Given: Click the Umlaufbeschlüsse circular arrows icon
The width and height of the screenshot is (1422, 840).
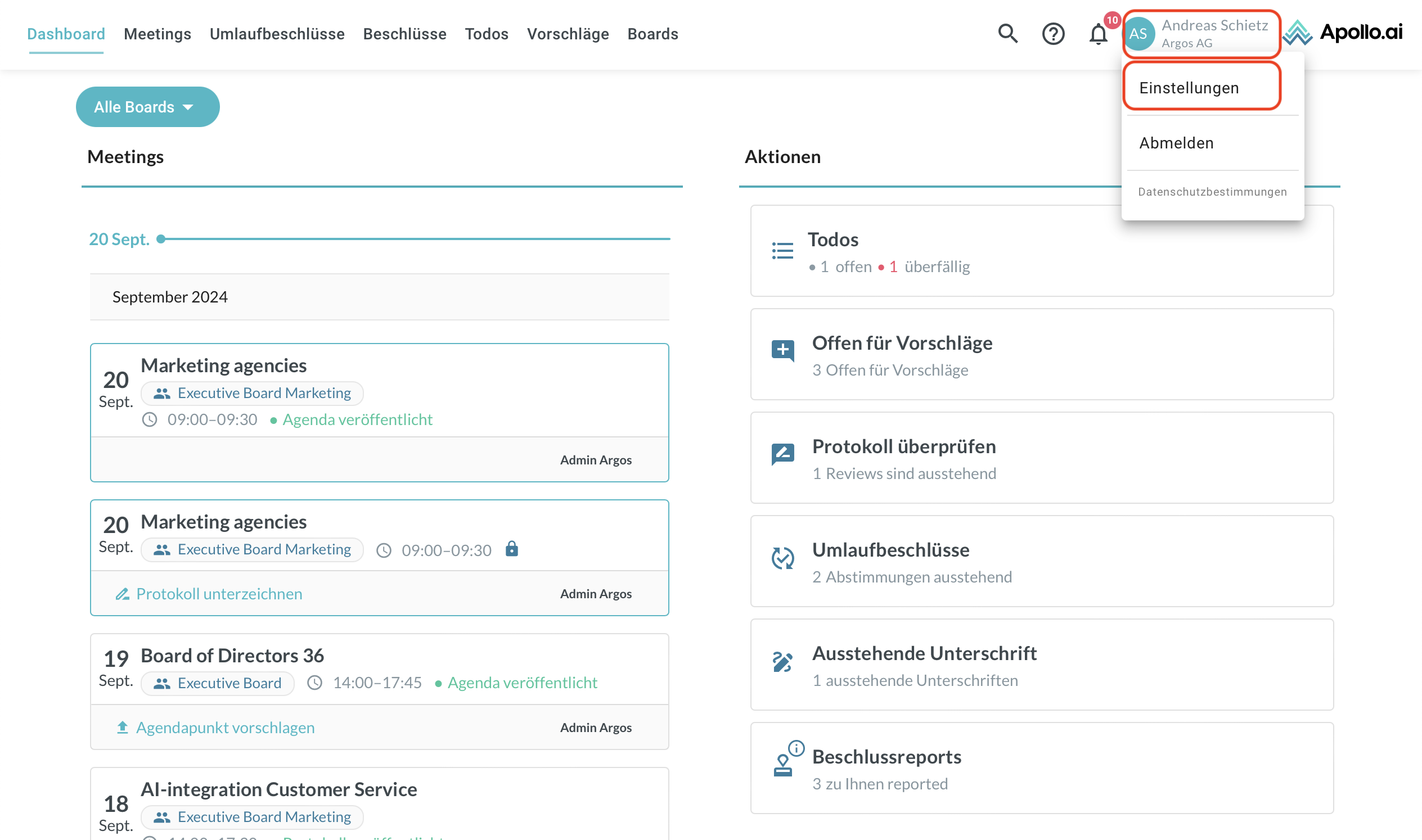Looking at the screenshot, I should [782, 558].
